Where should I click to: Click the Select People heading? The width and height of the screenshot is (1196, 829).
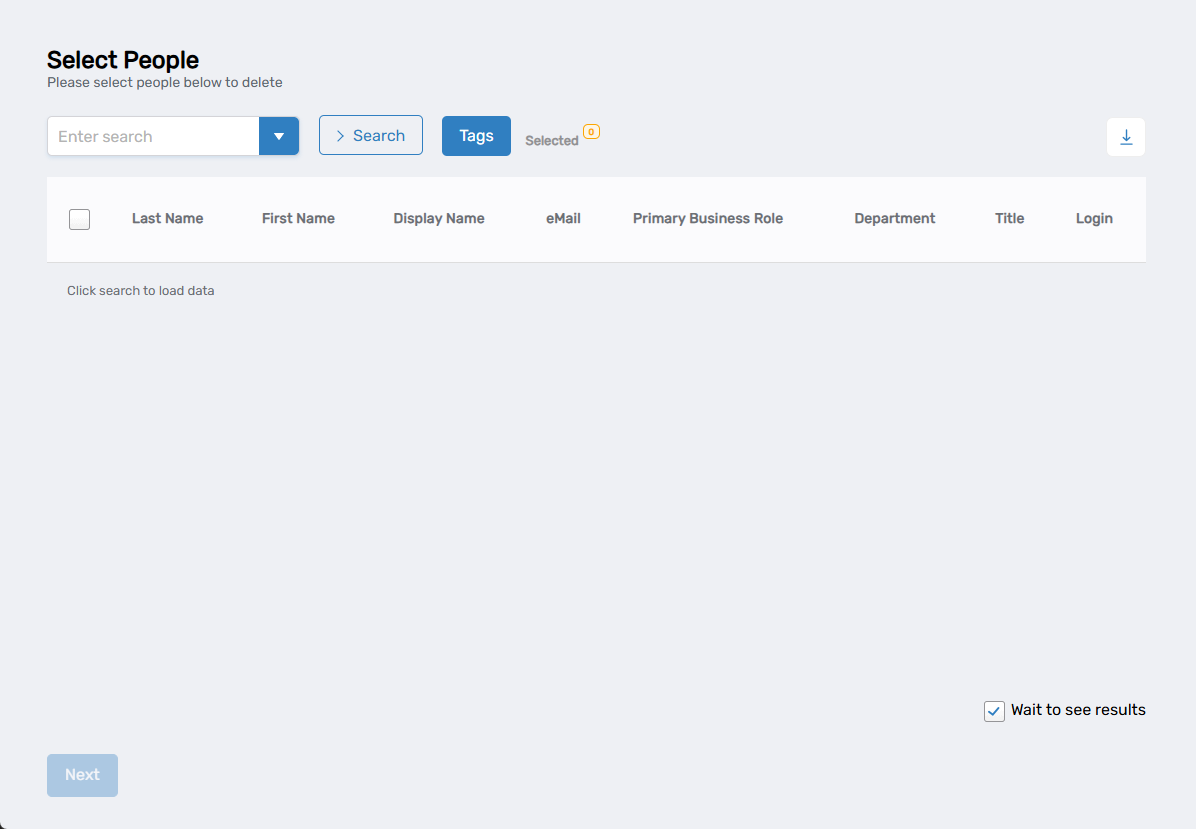point(123,60)
